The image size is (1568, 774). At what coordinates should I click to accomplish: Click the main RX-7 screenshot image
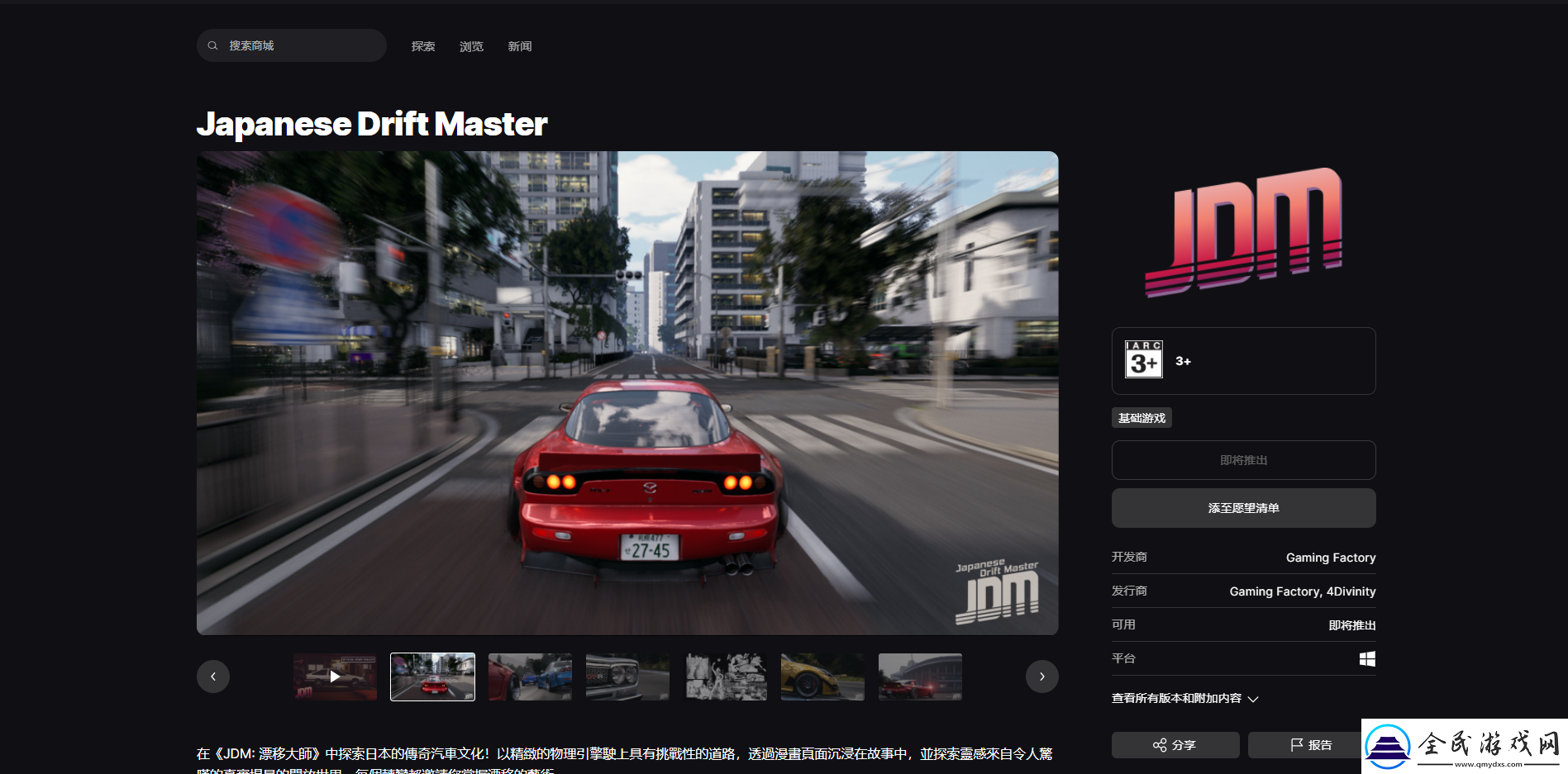point(627,393)
